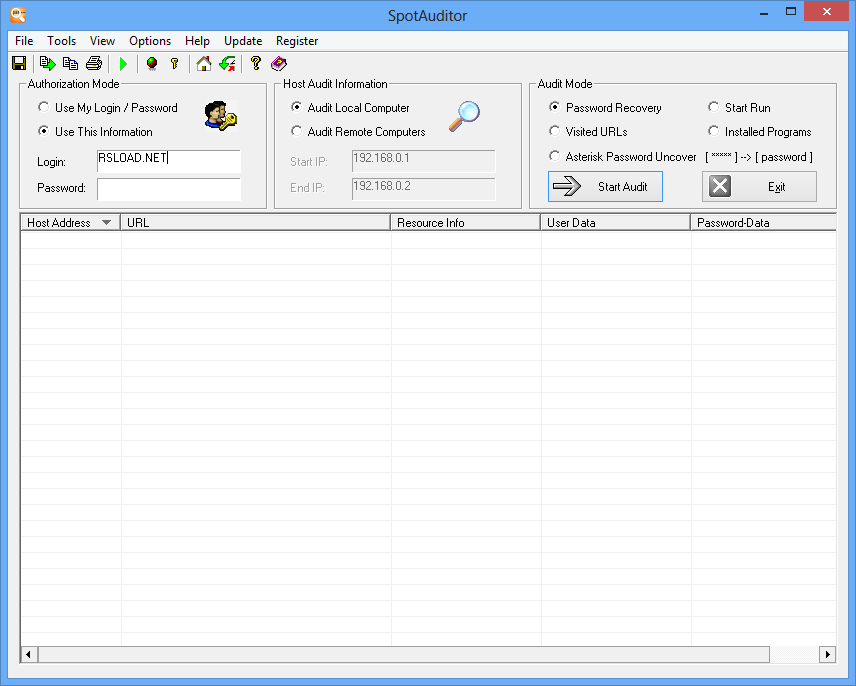Screen dimensions: 856x686
Task: Click the horizontal scrollbar thumb
Action: 403,654
